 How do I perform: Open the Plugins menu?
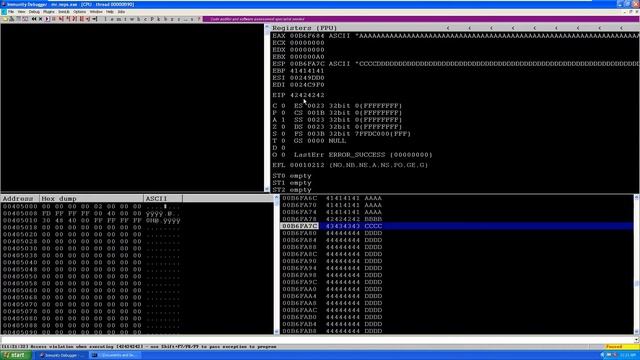click(49, 12)
